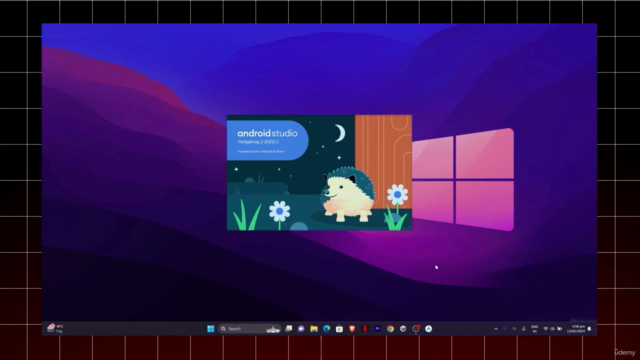Expand the hidden system tray icons chevron
640x360 pixels.
point(496,329)
